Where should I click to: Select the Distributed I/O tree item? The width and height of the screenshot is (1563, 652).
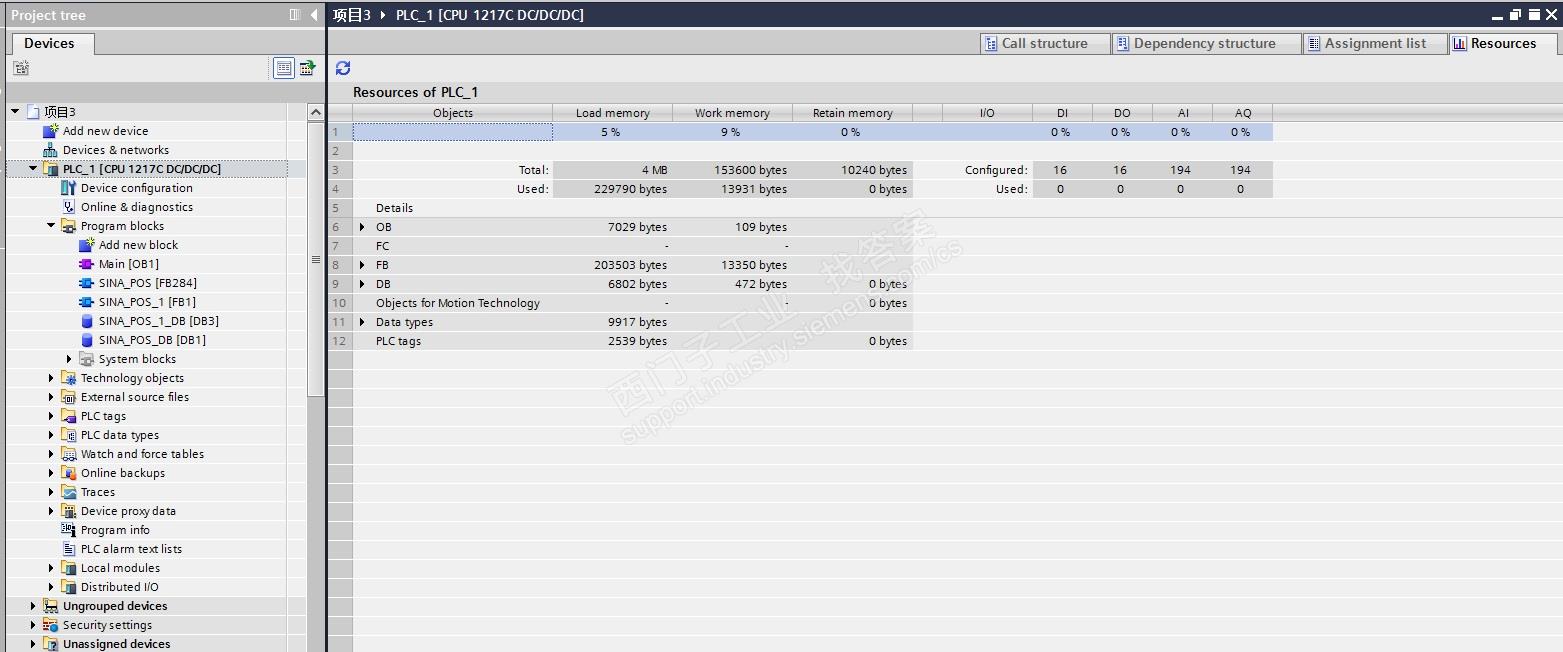click(x=120, y=587)
